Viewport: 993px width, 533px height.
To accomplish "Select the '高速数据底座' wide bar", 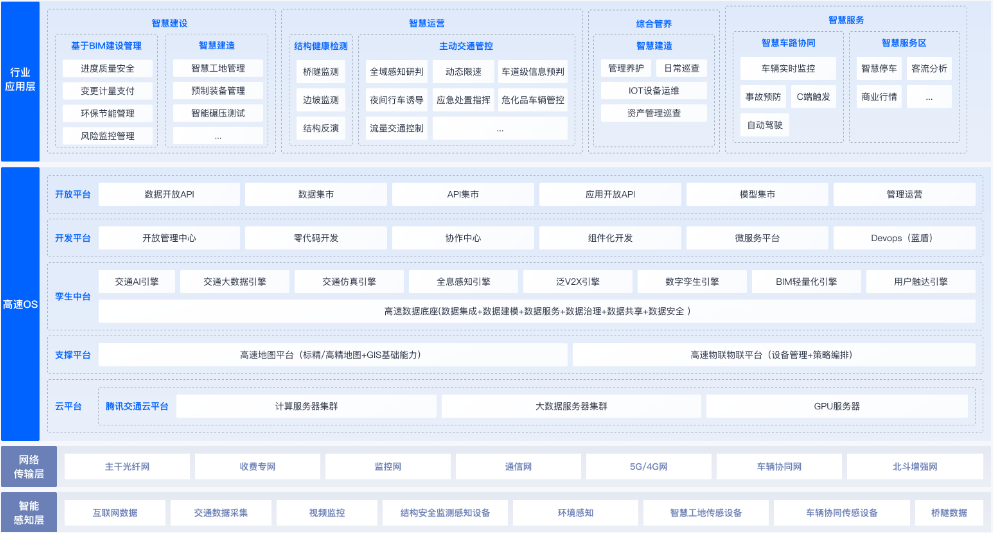I will coord(537,311).
